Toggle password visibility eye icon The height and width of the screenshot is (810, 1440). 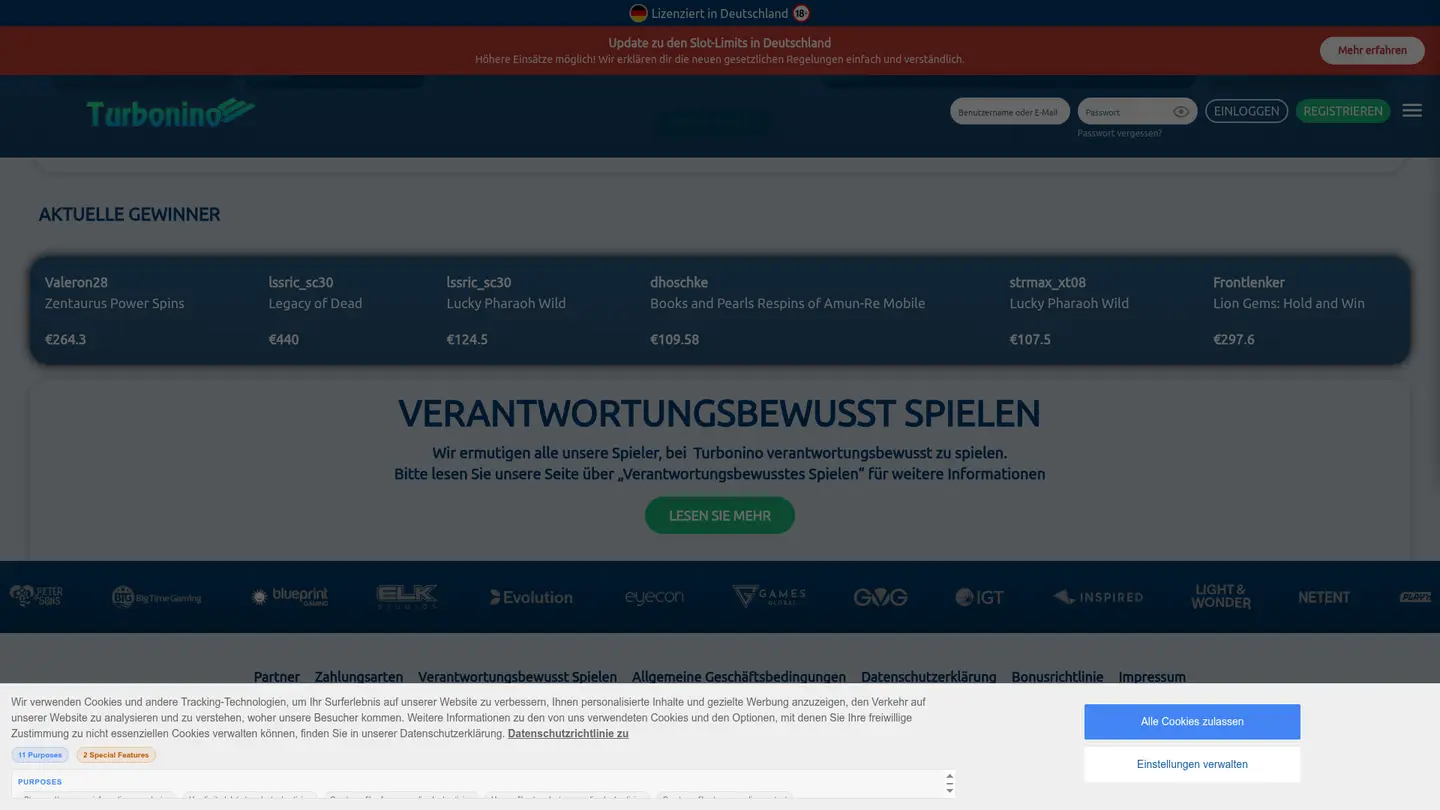click(1181, 112)
